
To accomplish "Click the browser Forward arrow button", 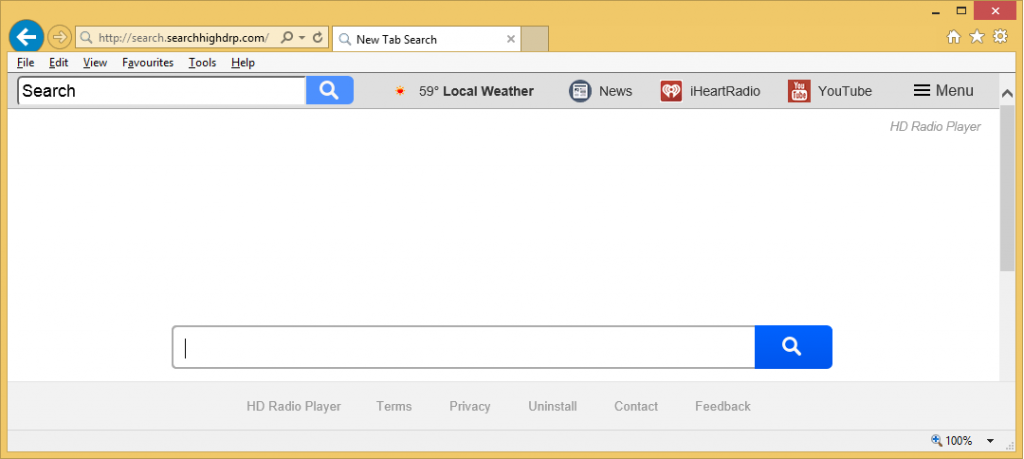I will [59, 37].
